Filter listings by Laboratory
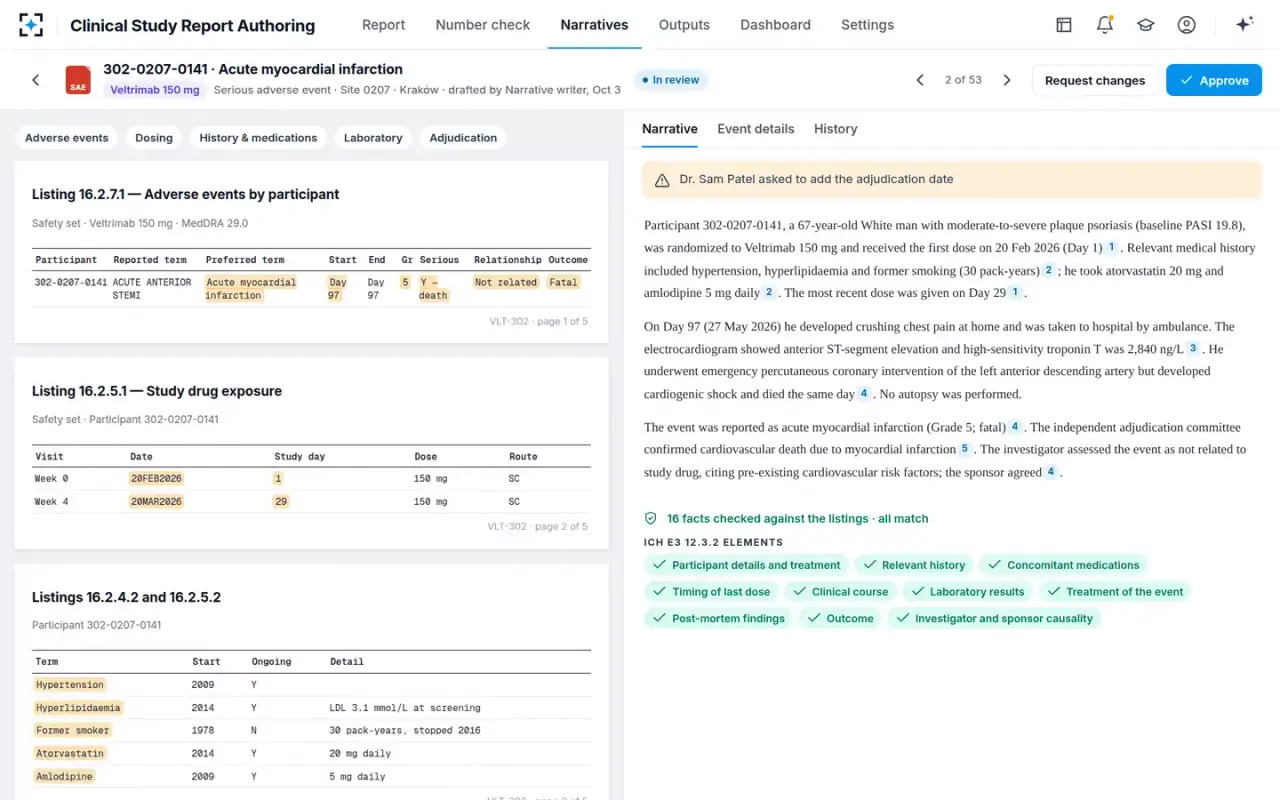This screenshot has height=800, width=1280. pos(373,138)
